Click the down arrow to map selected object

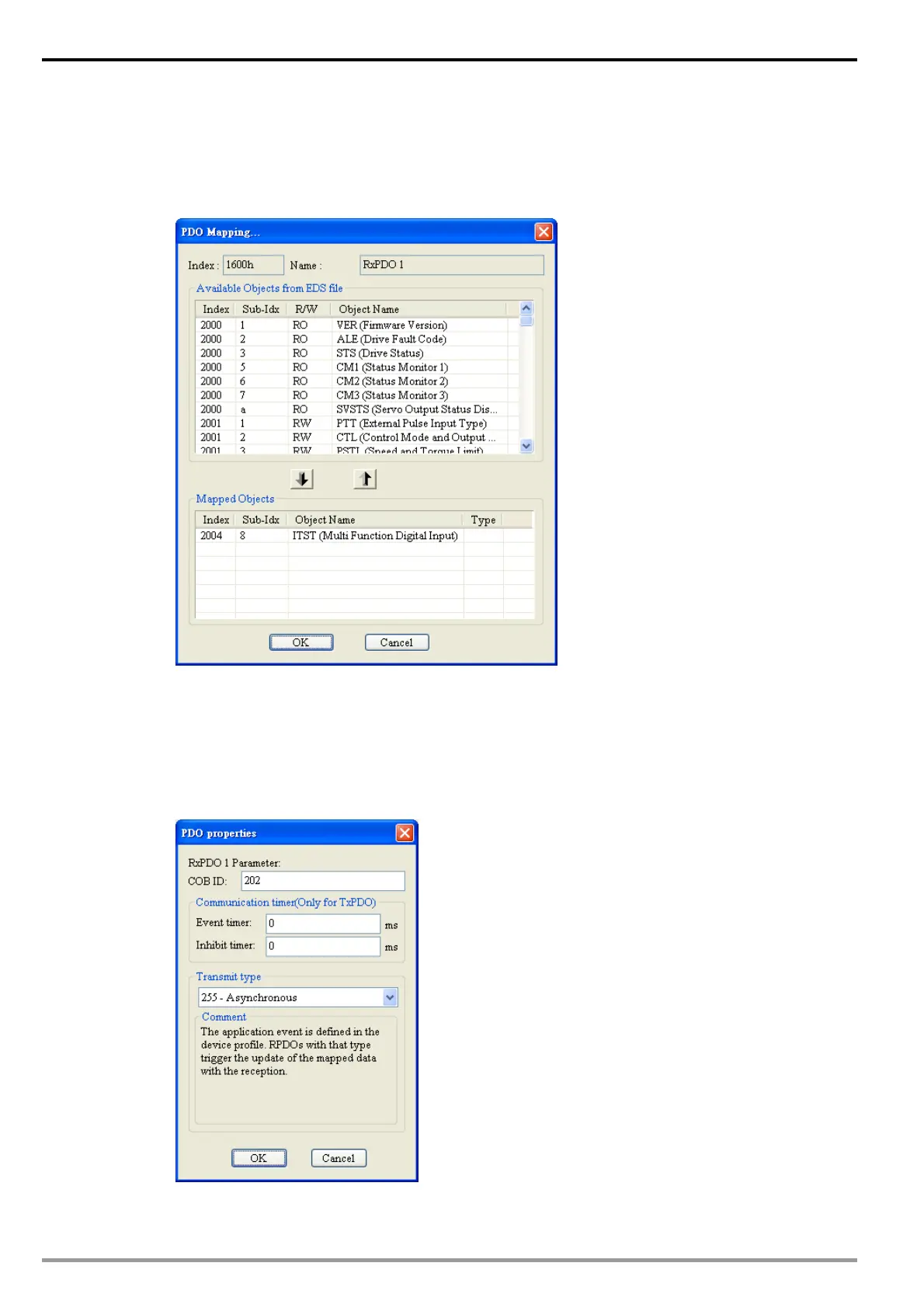pyautogui.click(x=302, y=479)
